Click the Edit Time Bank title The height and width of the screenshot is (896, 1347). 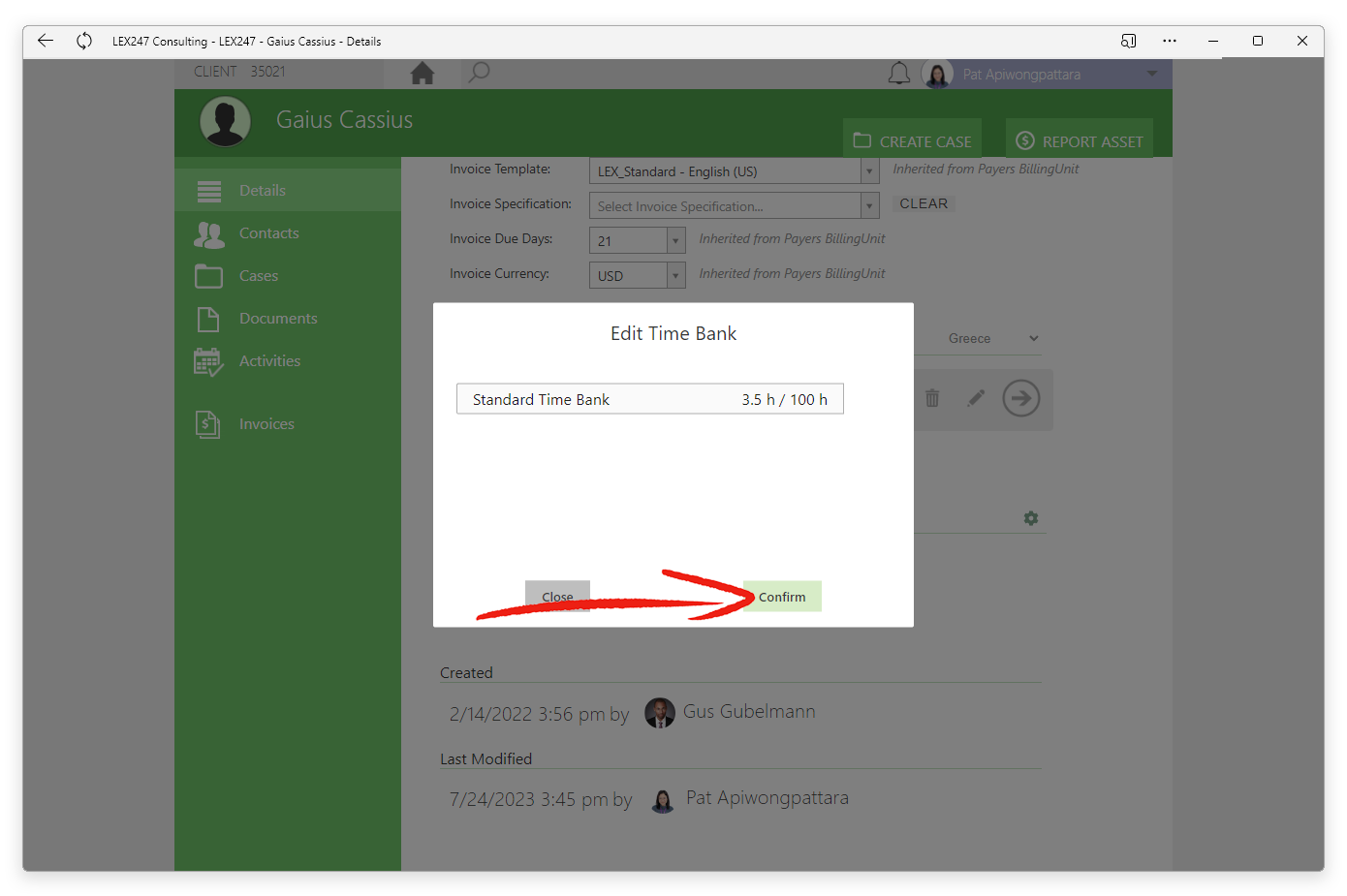click(x=673, y=334)
